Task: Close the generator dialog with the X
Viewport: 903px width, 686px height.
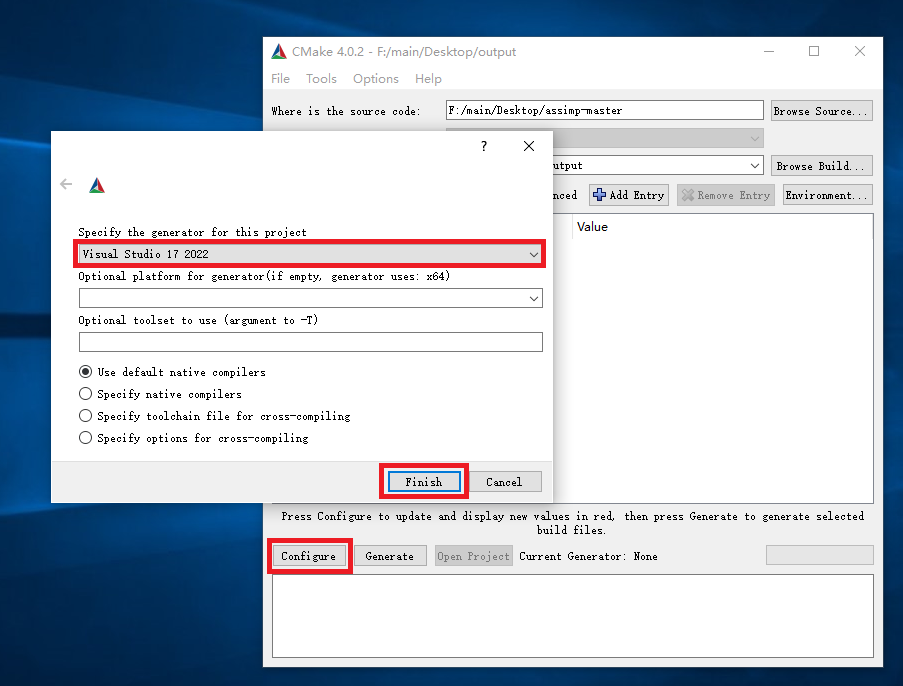Action: [529, 146]
